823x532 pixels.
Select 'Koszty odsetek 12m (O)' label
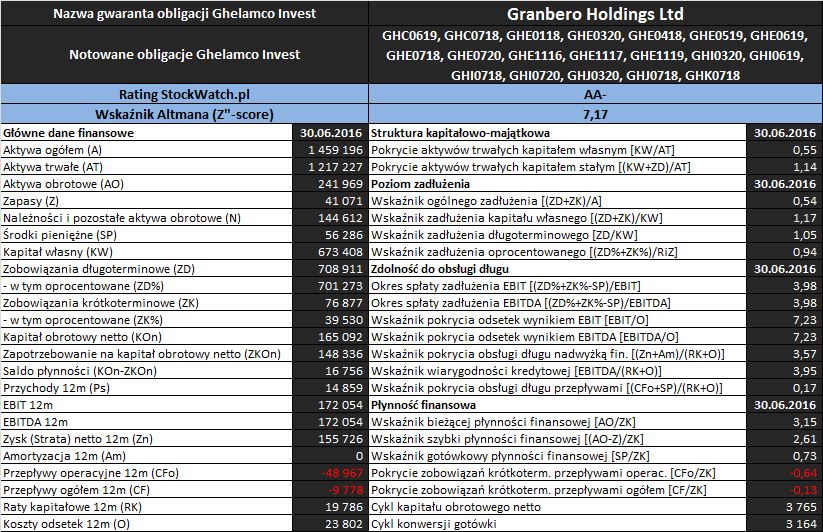click(x=66, y=524)
